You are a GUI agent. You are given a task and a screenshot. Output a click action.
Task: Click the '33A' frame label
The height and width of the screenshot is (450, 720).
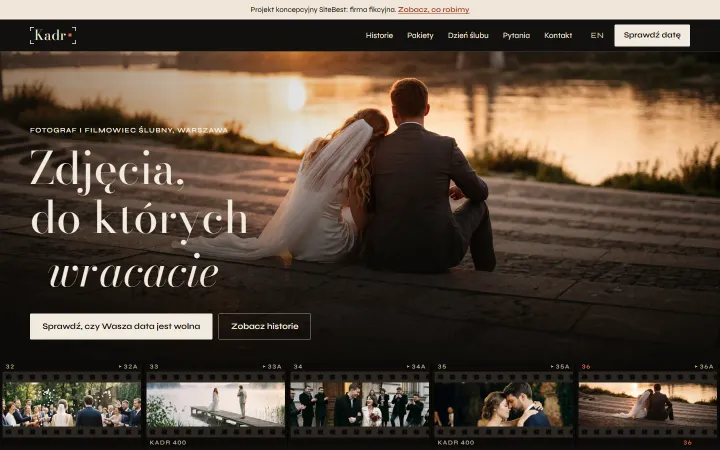272,366
